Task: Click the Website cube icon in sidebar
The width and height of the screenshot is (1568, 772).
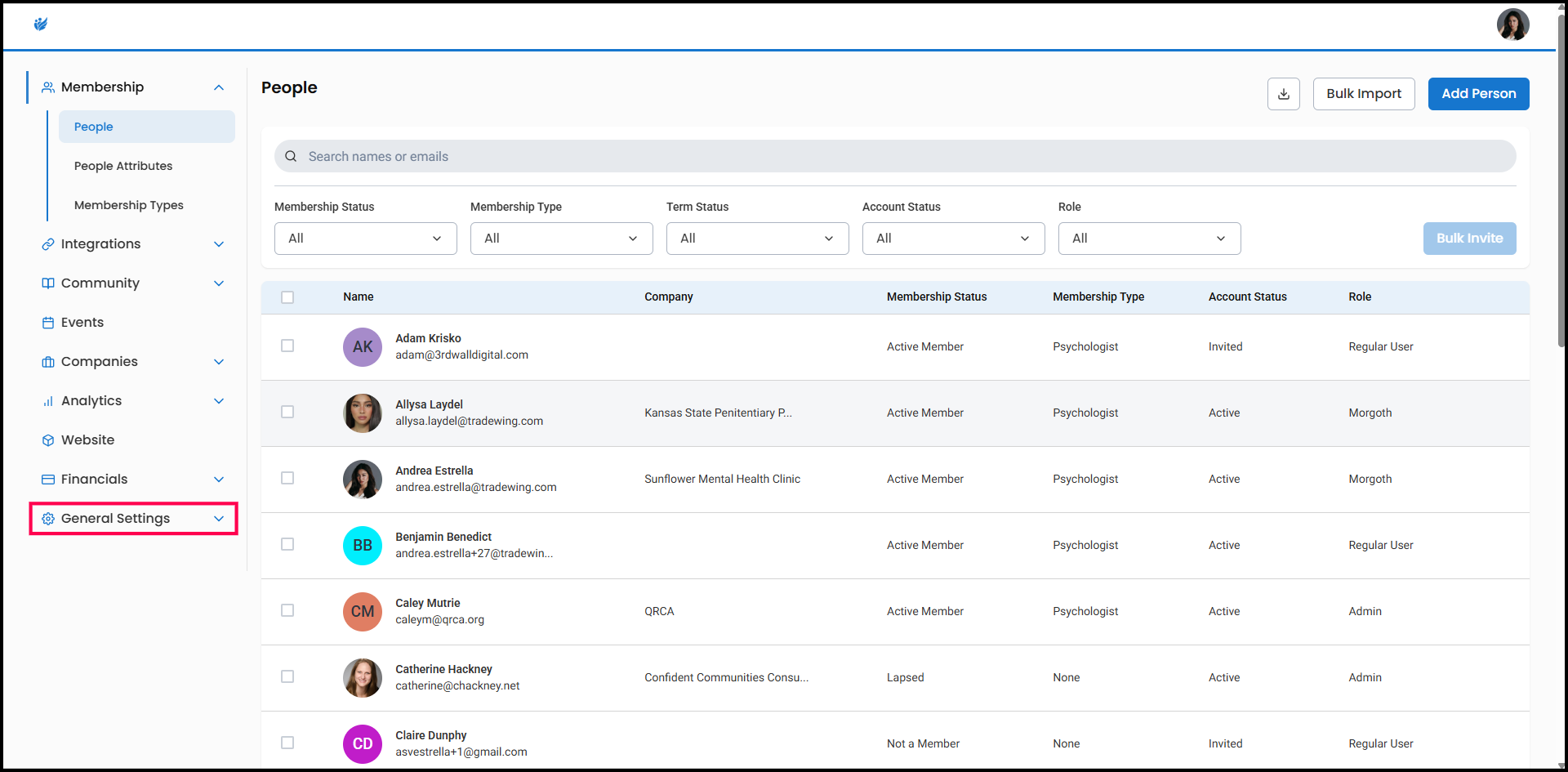Action: (48, 440)
